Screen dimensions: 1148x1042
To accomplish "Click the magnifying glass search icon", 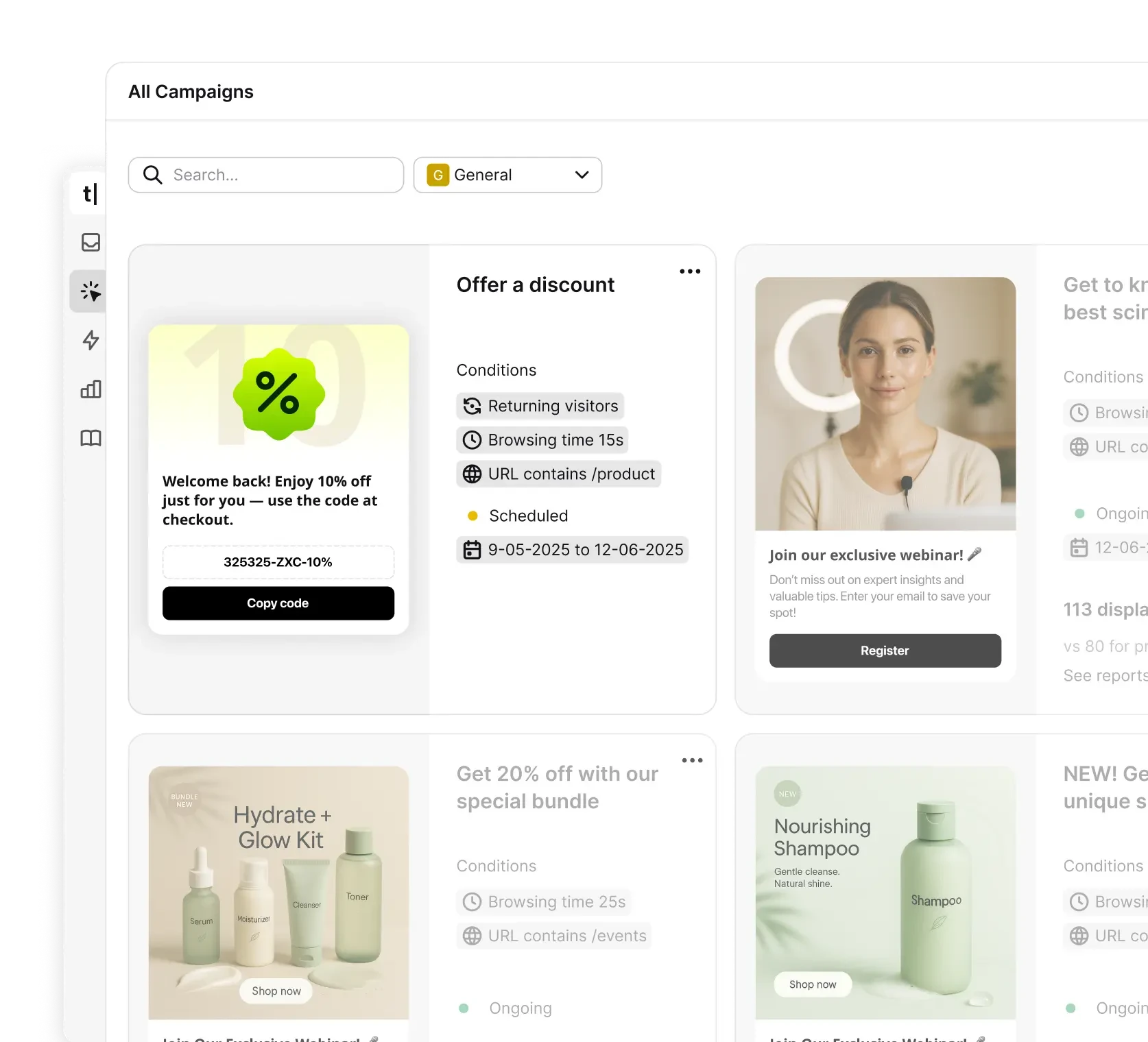I will [153, 175].
